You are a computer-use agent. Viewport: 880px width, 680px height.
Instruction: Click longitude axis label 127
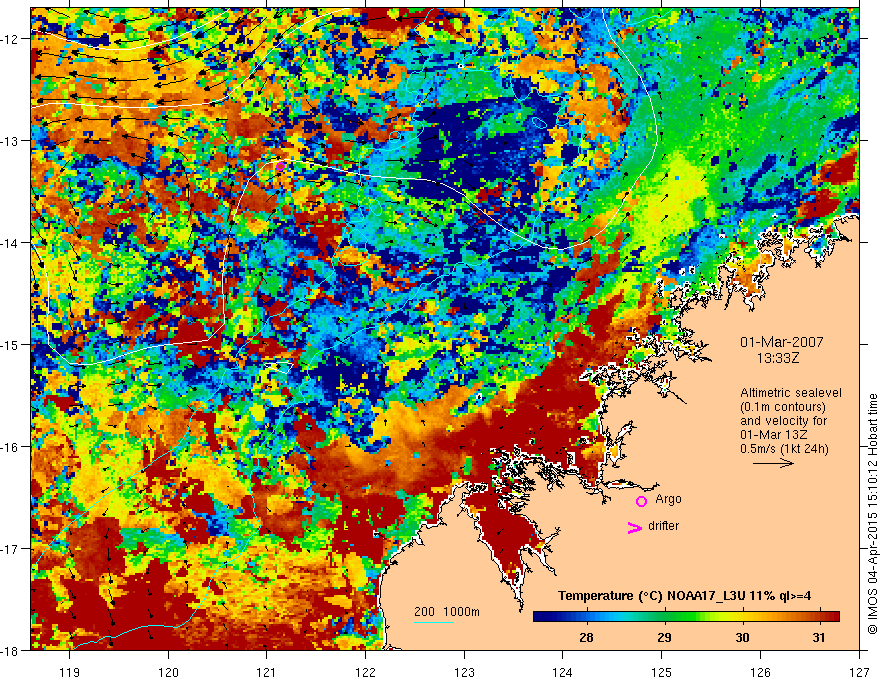(858, 672)
